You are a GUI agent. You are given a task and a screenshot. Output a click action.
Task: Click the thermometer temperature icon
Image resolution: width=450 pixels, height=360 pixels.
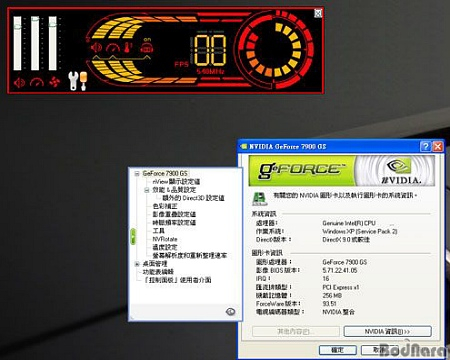pyautogui.click(x=128, y=47)
